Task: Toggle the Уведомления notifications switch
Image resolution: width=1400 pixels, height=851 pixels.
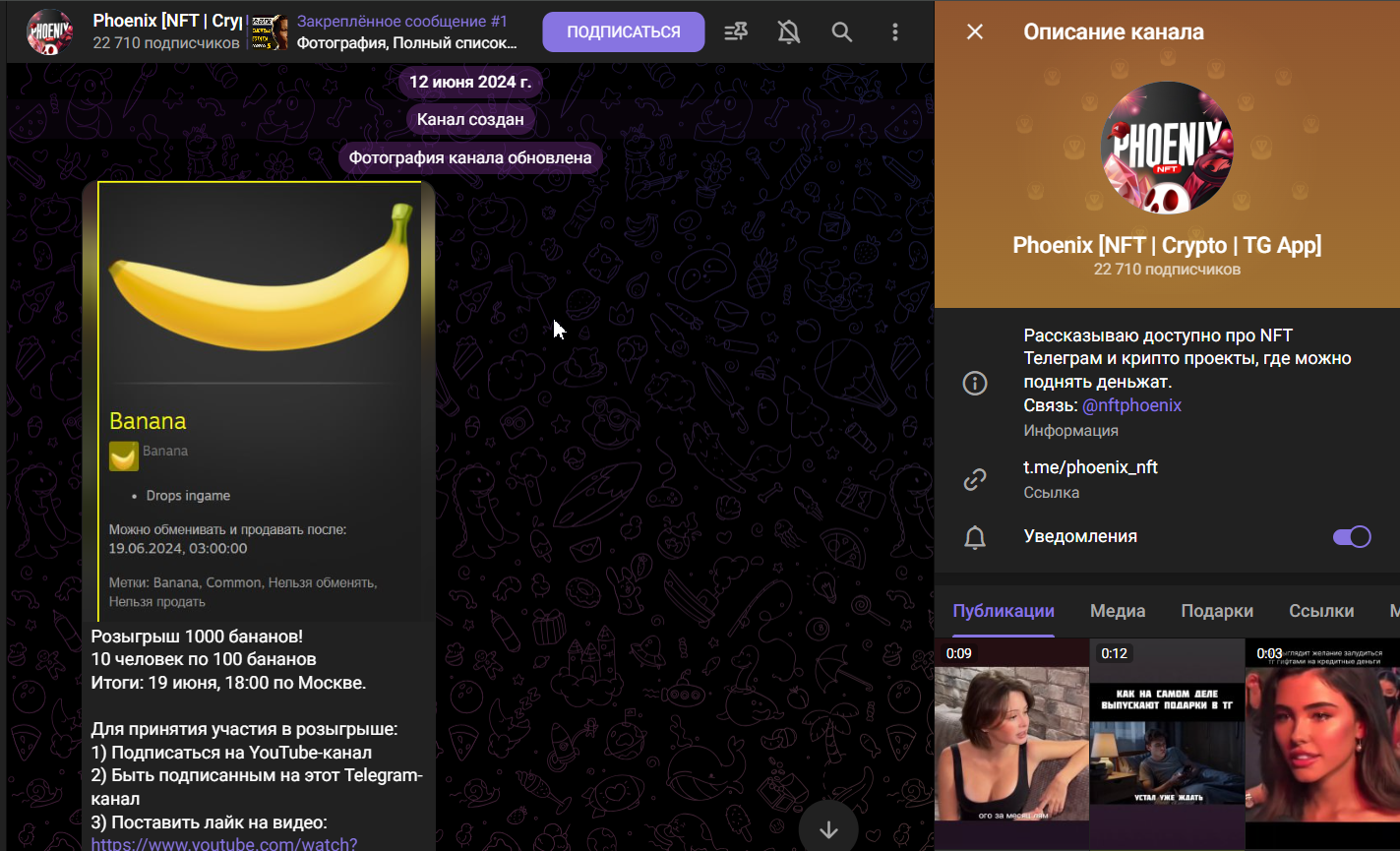Action: click(x=1352, y=536)
